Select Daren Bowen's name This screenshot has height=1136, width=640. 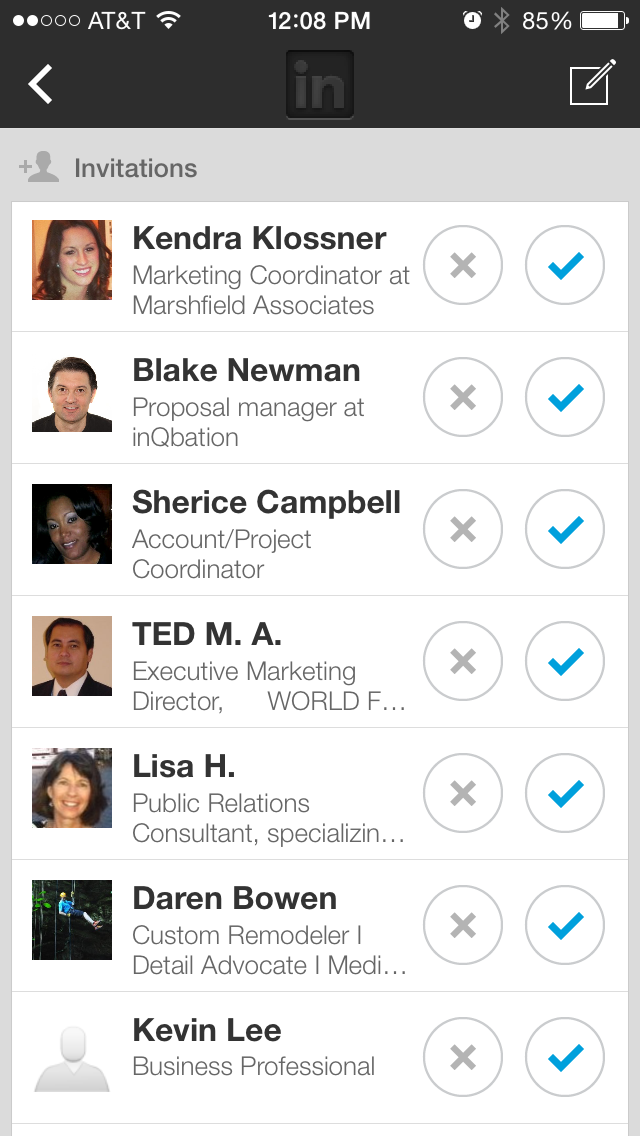[235, 899]
